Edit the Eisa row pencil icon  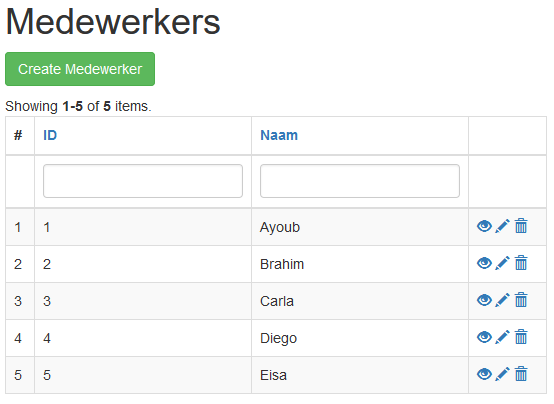pyautogui.click(x=502, y=374)
